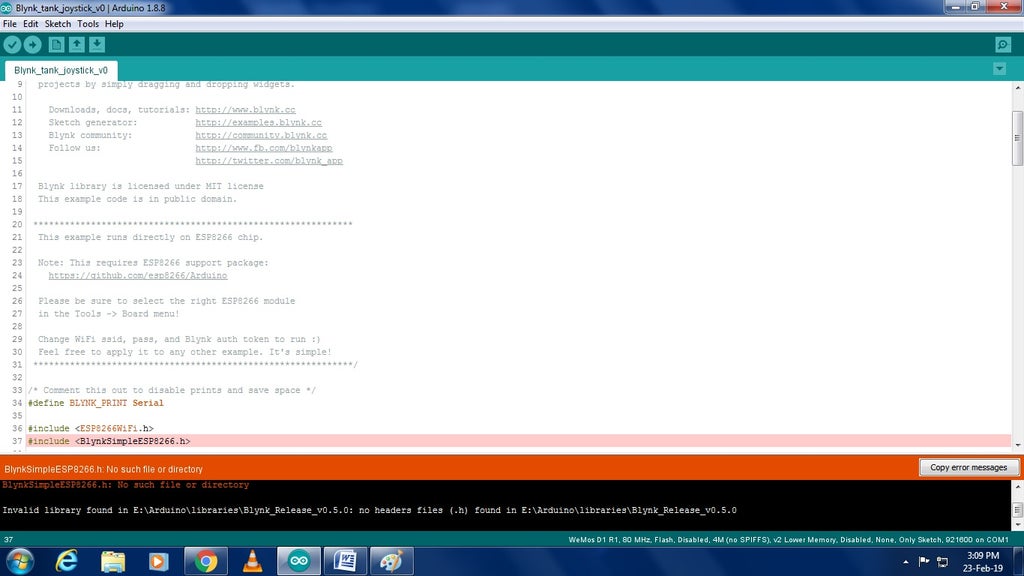Select the Blynk_tank_joystick_v0 tab
This screenshot has width=1024, height=576.
61,70
